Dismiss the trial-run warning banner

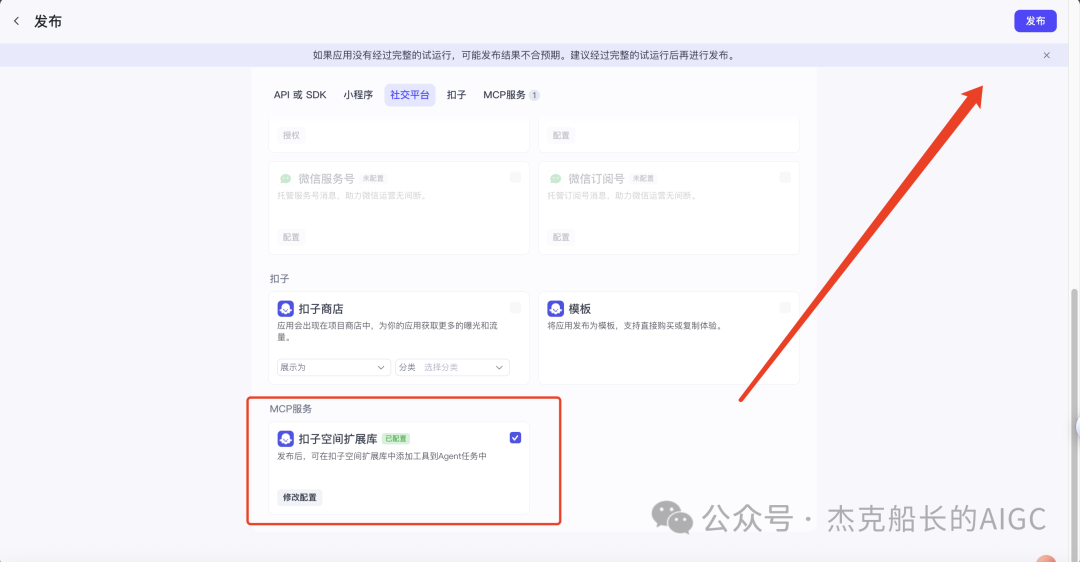(1046, 55)
